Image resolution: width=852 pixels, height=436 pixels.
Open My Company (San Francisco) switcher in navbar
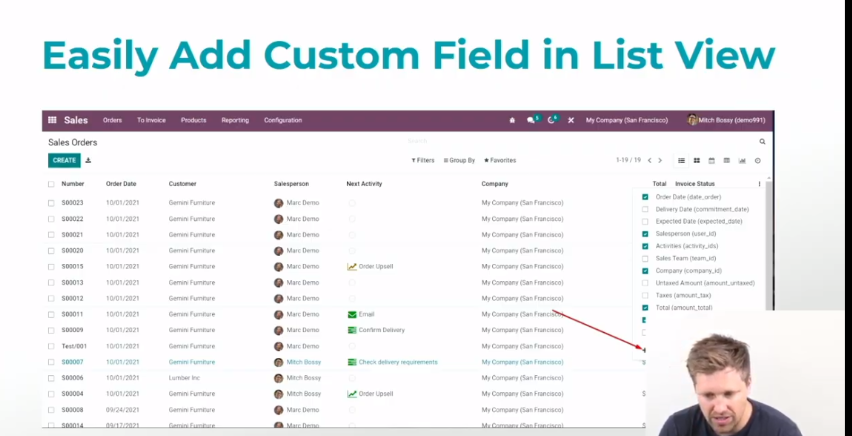[x=627, y=120]
